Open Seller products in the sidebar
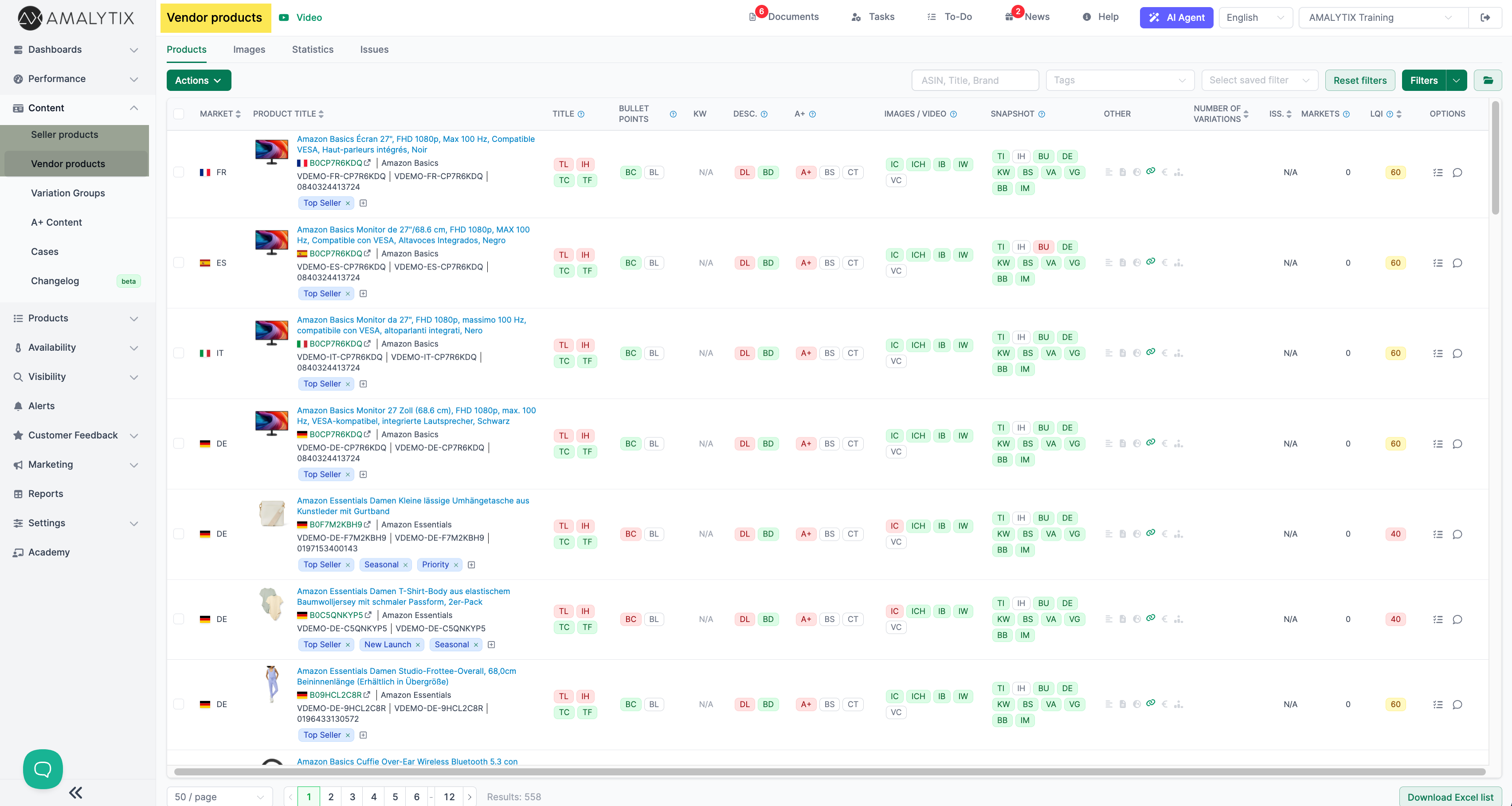 pos(65,134)
